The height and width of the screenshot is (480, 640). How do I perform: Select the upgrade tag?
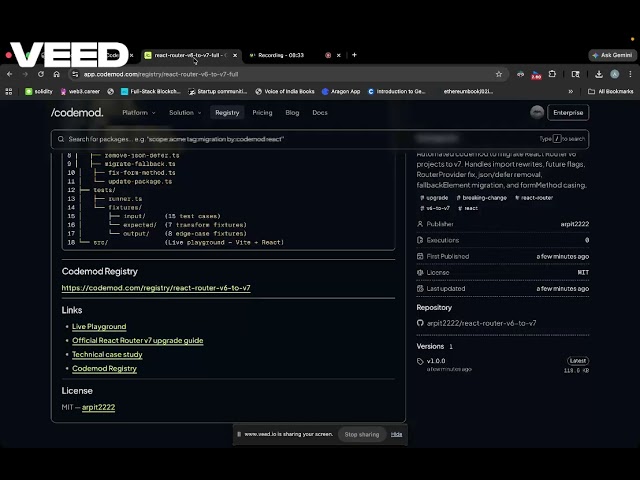point(434,198)
